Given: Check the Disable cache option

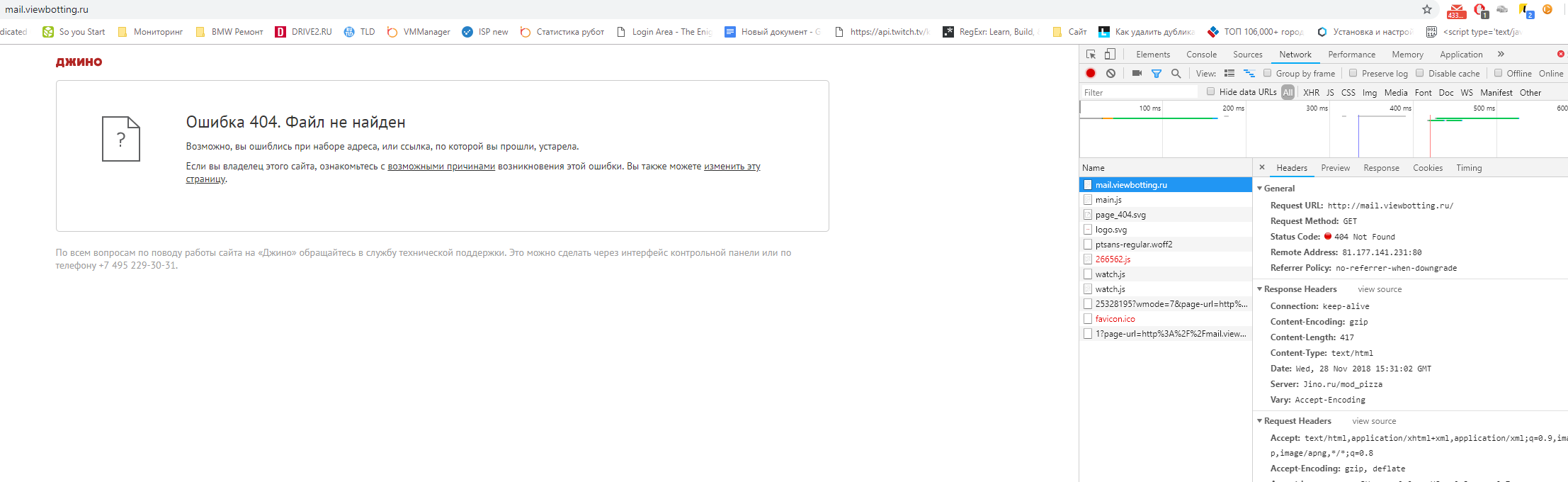Looking at the screenshot, I should click(1420, 73).
